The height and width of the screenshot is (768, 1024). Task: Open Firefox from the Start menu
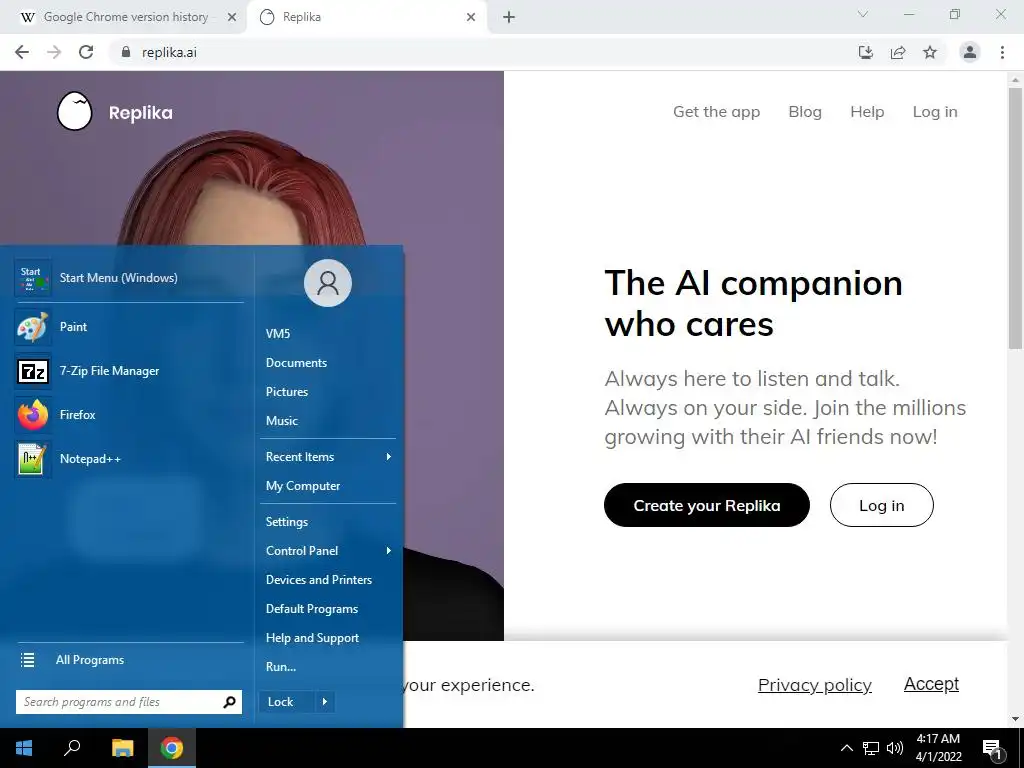pyautogui.click(x=129, y=415)
